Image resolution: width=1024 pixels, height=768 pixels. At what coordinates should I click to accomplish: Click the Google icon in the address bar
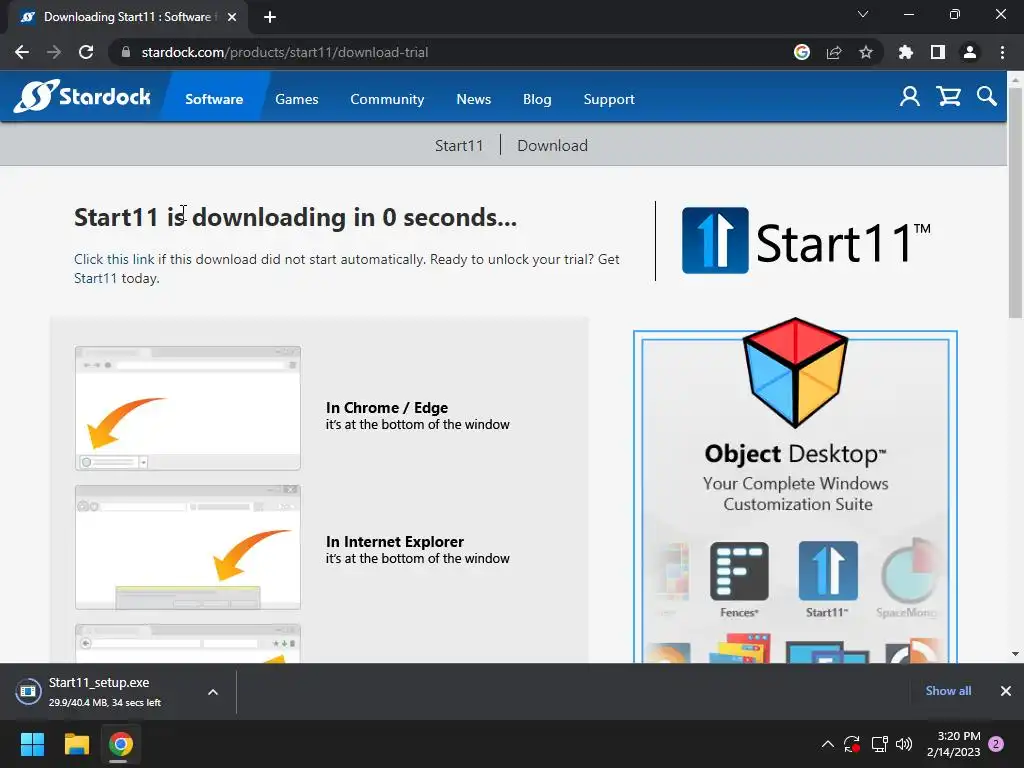pyautogui.click(x=802, y=52)
